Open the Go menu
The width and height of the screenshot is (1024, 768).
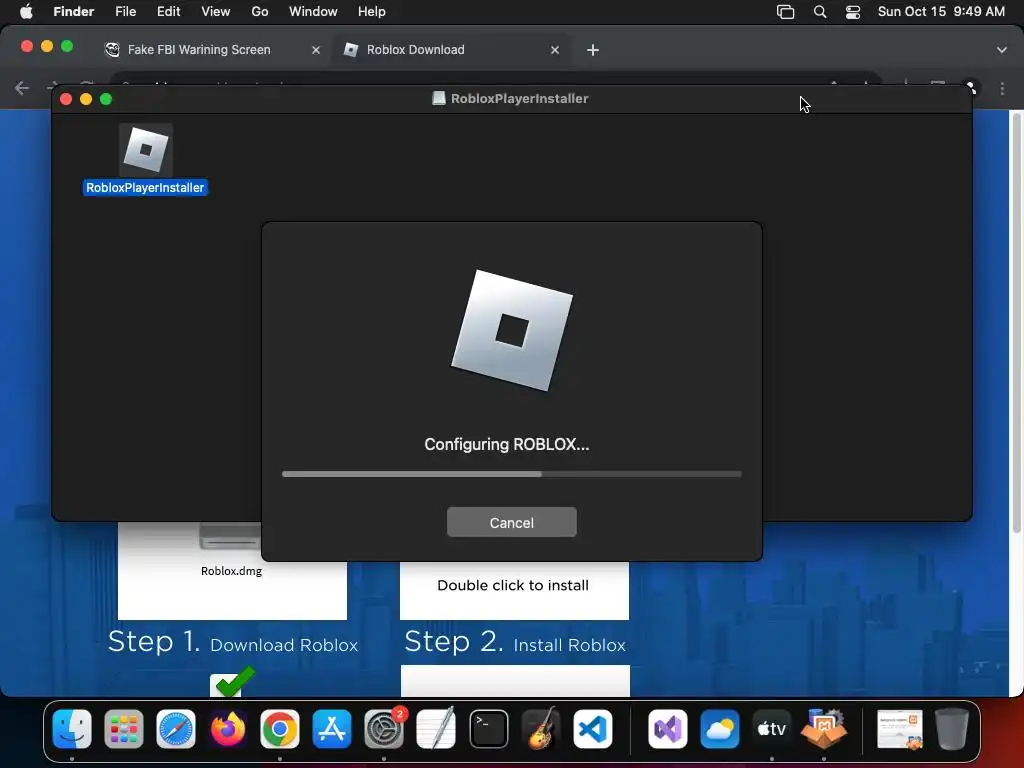[260, 12]
